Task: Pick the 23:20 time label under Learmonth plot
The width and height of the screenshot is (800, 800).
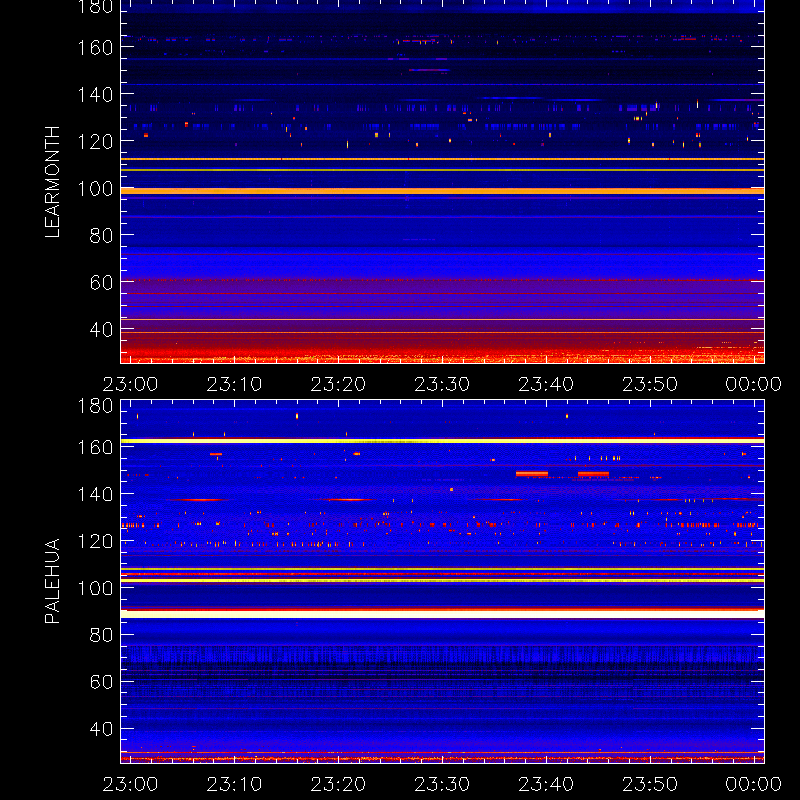Action: (x=338, y=384)
